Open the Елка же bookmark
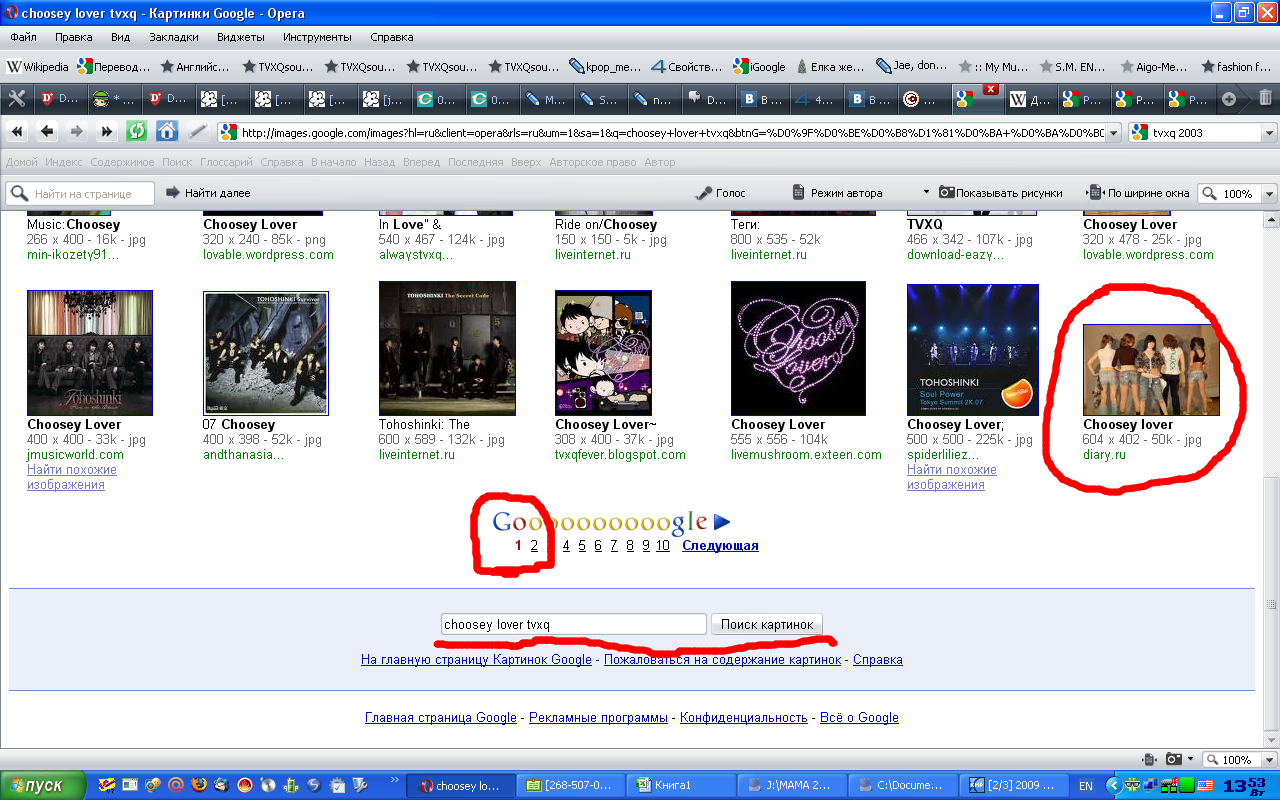 pos(830,67)
